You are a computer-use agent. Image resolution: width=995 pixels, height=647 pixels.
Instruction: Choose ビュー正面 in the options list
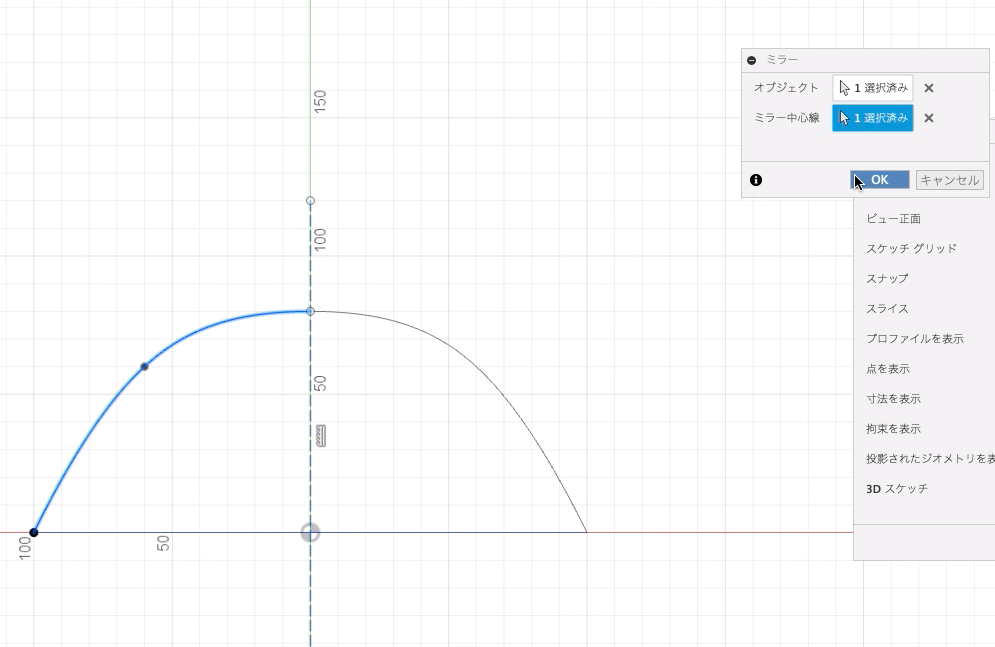tap(893, 218)
